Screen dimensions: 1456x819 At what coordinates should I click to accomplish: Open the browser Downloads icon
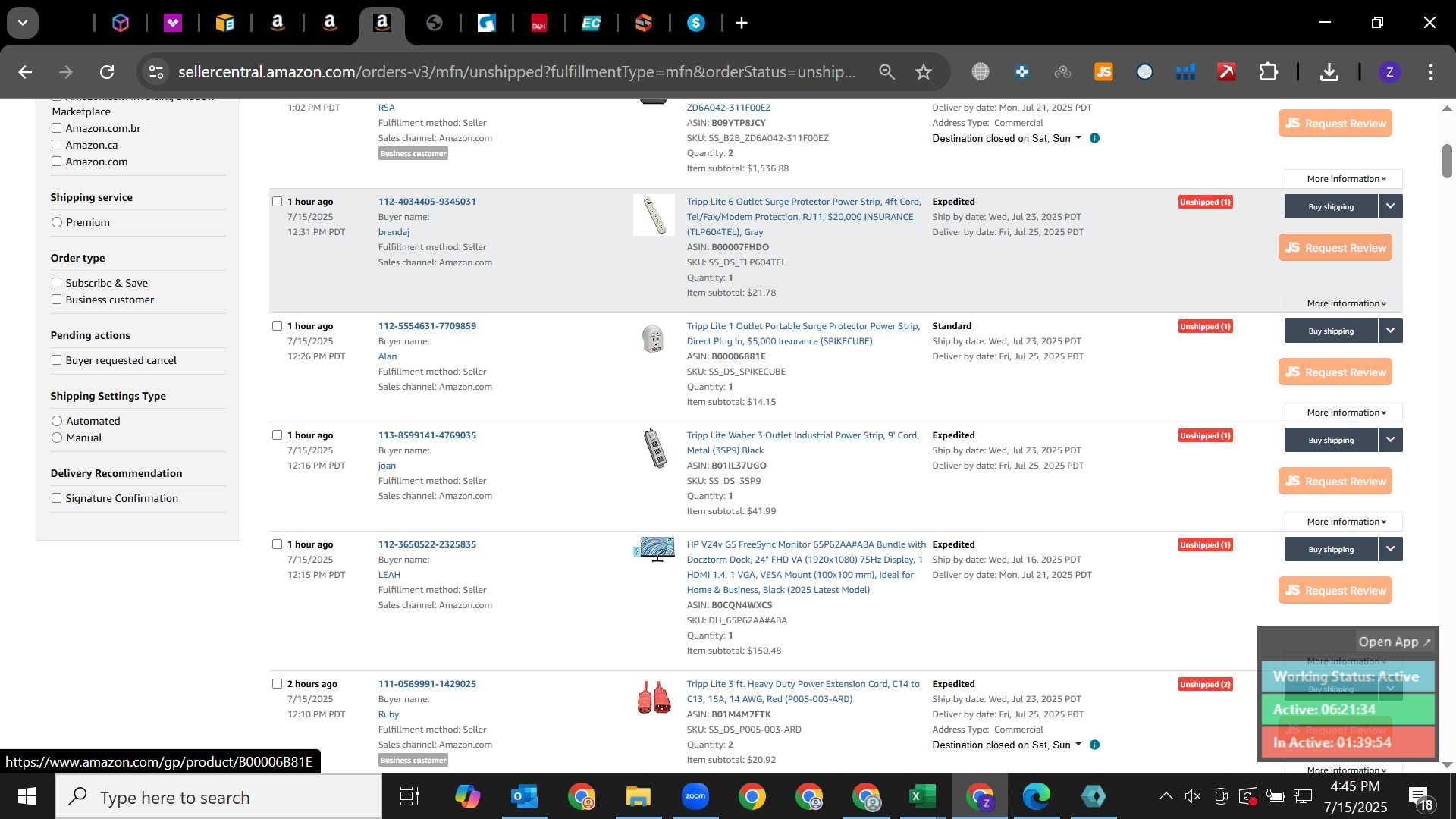(1329, 72)
